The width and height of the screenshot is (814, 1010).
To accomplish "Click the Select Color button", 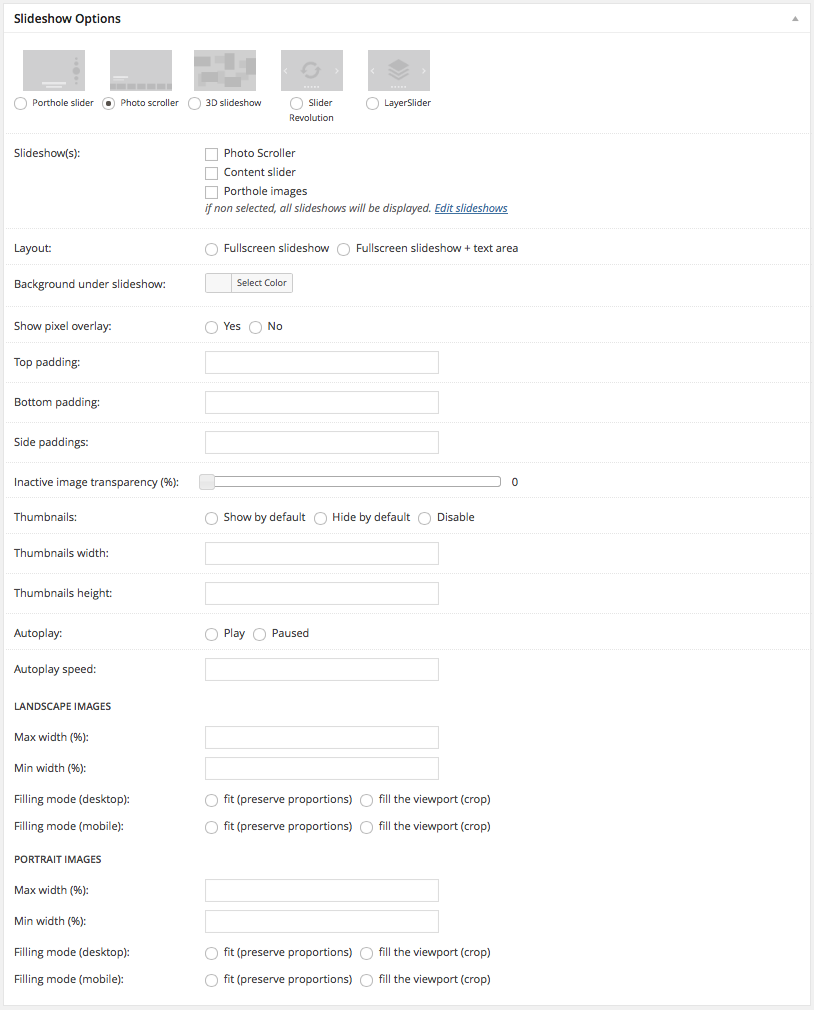I will [262, 283].
